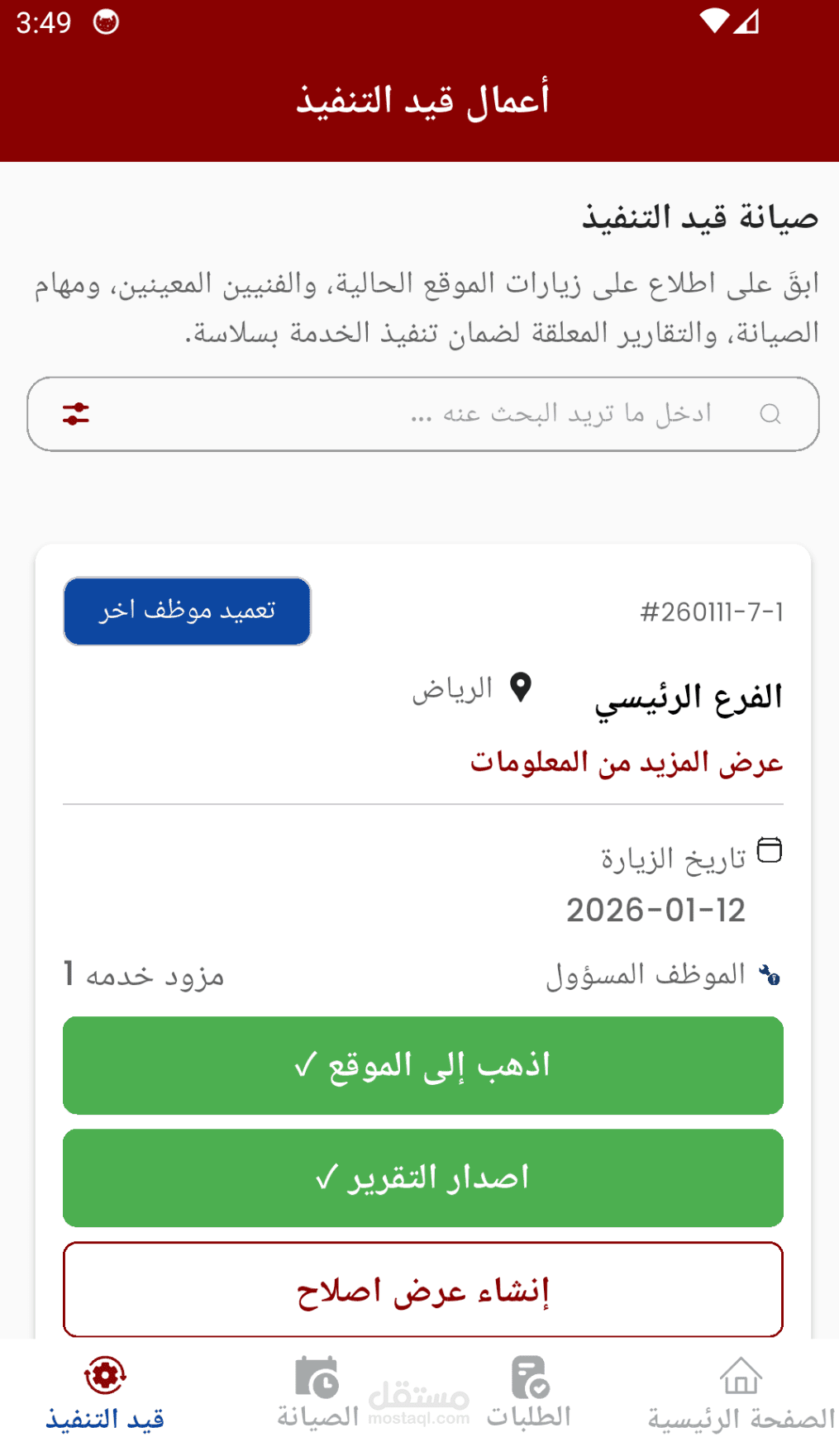Tap the magnifier search icon

[770, 414]
